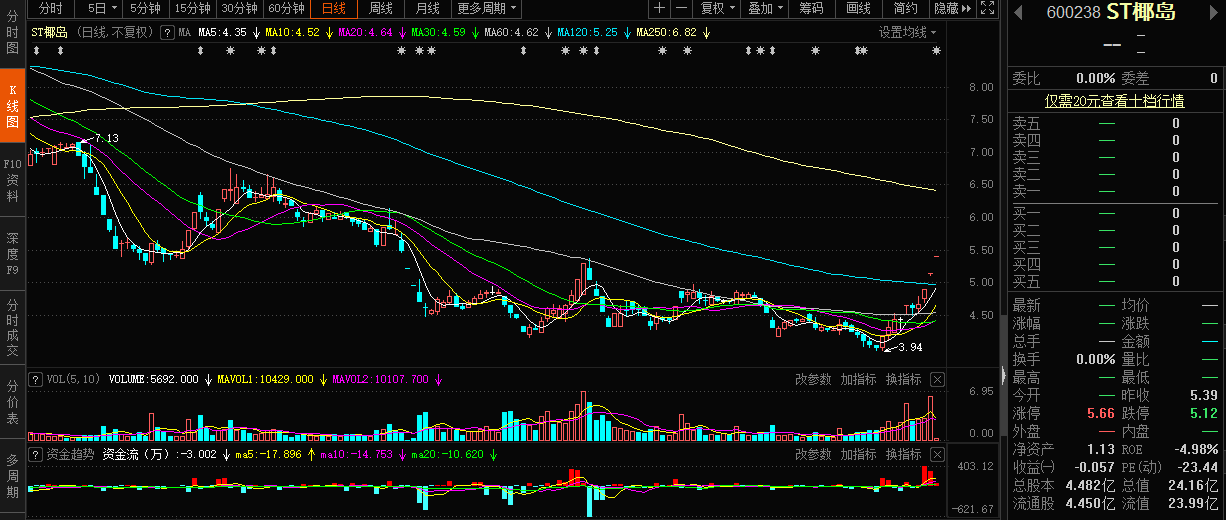Click the 3.94 low price marker
The height and width of the screenshot is (520, 1226).
[909, 347]
